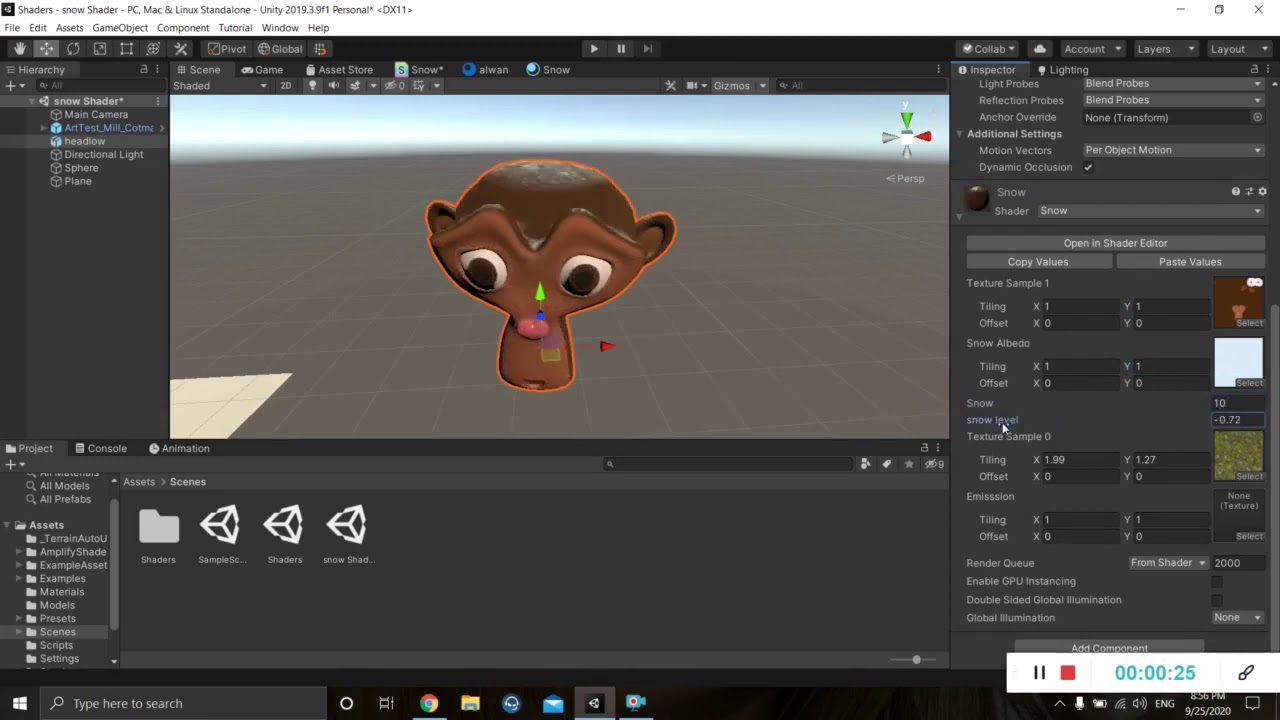This screenshot has width=1280, height=720.
Task: Click the Snow Albedo texture swatch
Action: (x=1239, y=363)
